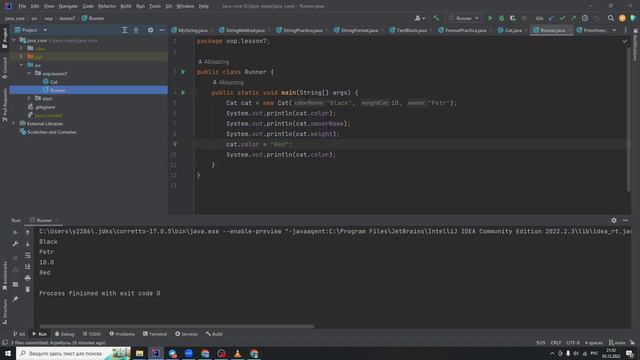640x360 pixels.
Task: Open the Terminal tool window button
Action: pyautogui.click(x=155, y=334)
